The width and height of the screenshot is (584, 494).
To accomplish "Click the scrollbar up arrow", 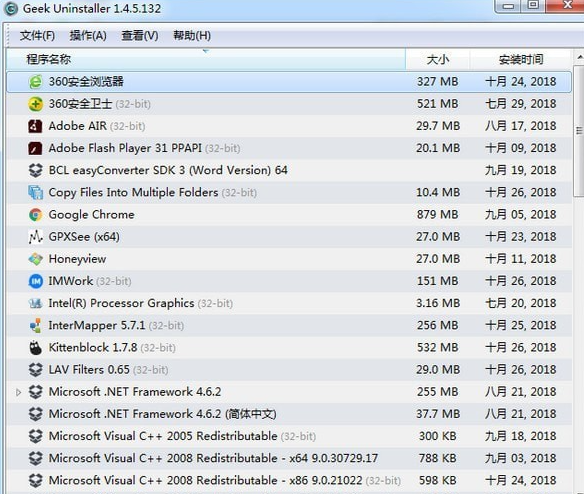I will (580, 57).
